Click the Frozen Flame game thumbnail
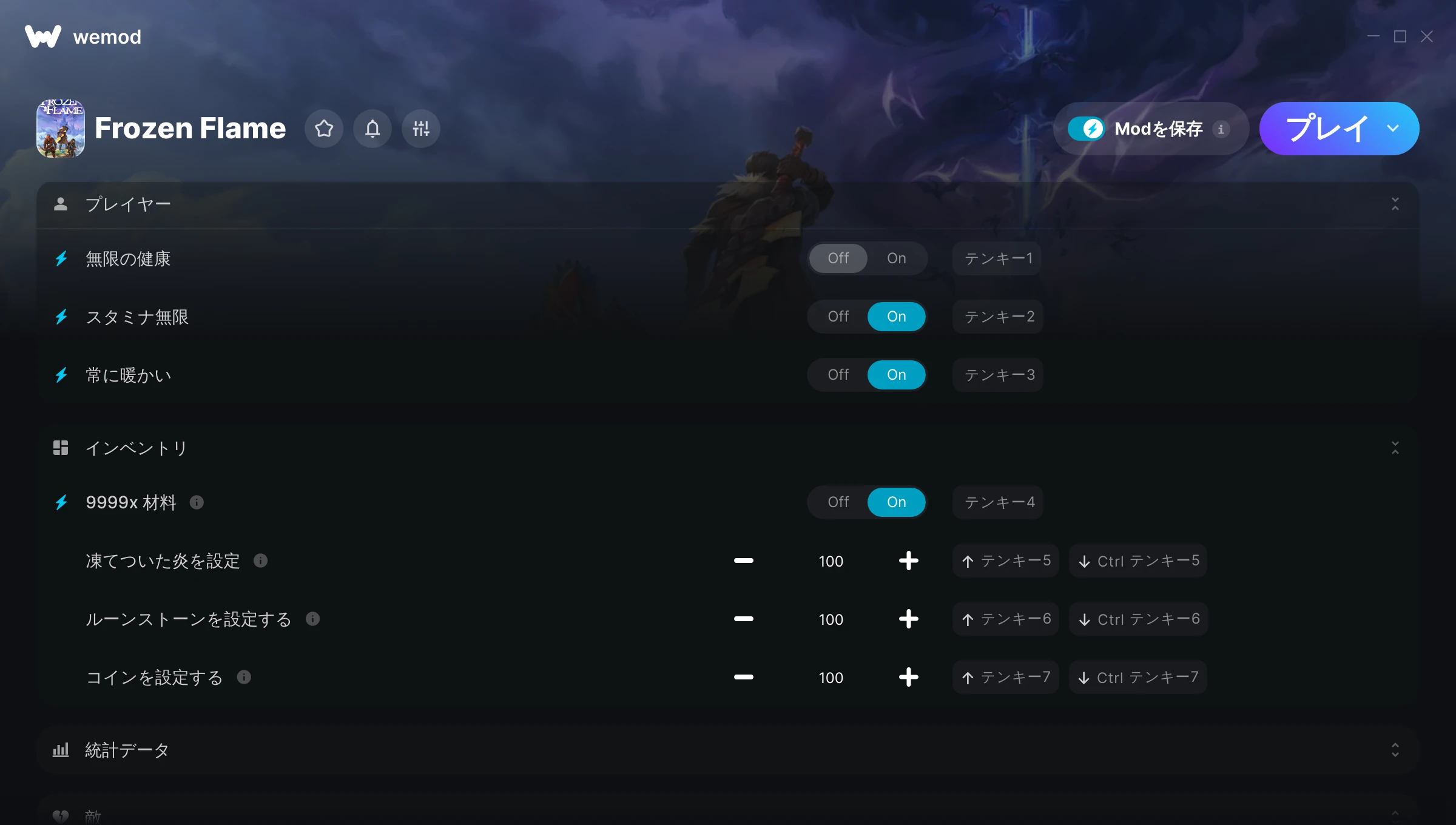This screenshot has width=1456, height=825. [x=61, y=129]
